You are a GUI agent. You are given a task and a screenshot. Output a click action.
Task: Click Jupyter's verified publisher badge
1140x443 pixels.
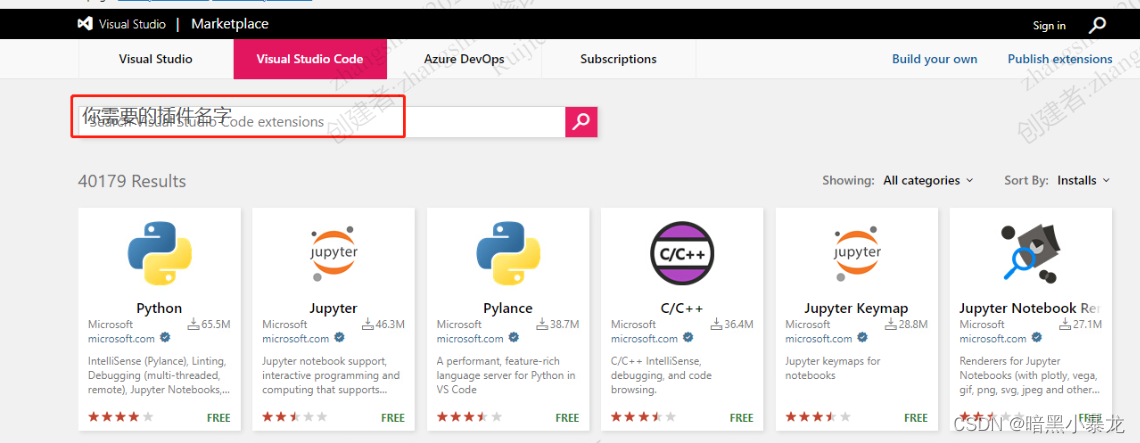pyautogui.click(x=340, y=338)
